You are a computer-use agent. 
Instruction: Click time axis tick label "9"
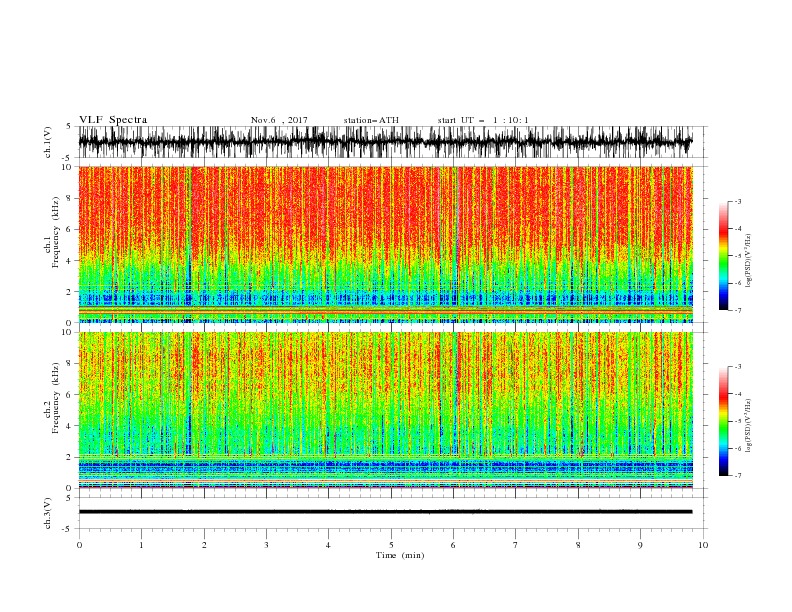click(640, 545)
